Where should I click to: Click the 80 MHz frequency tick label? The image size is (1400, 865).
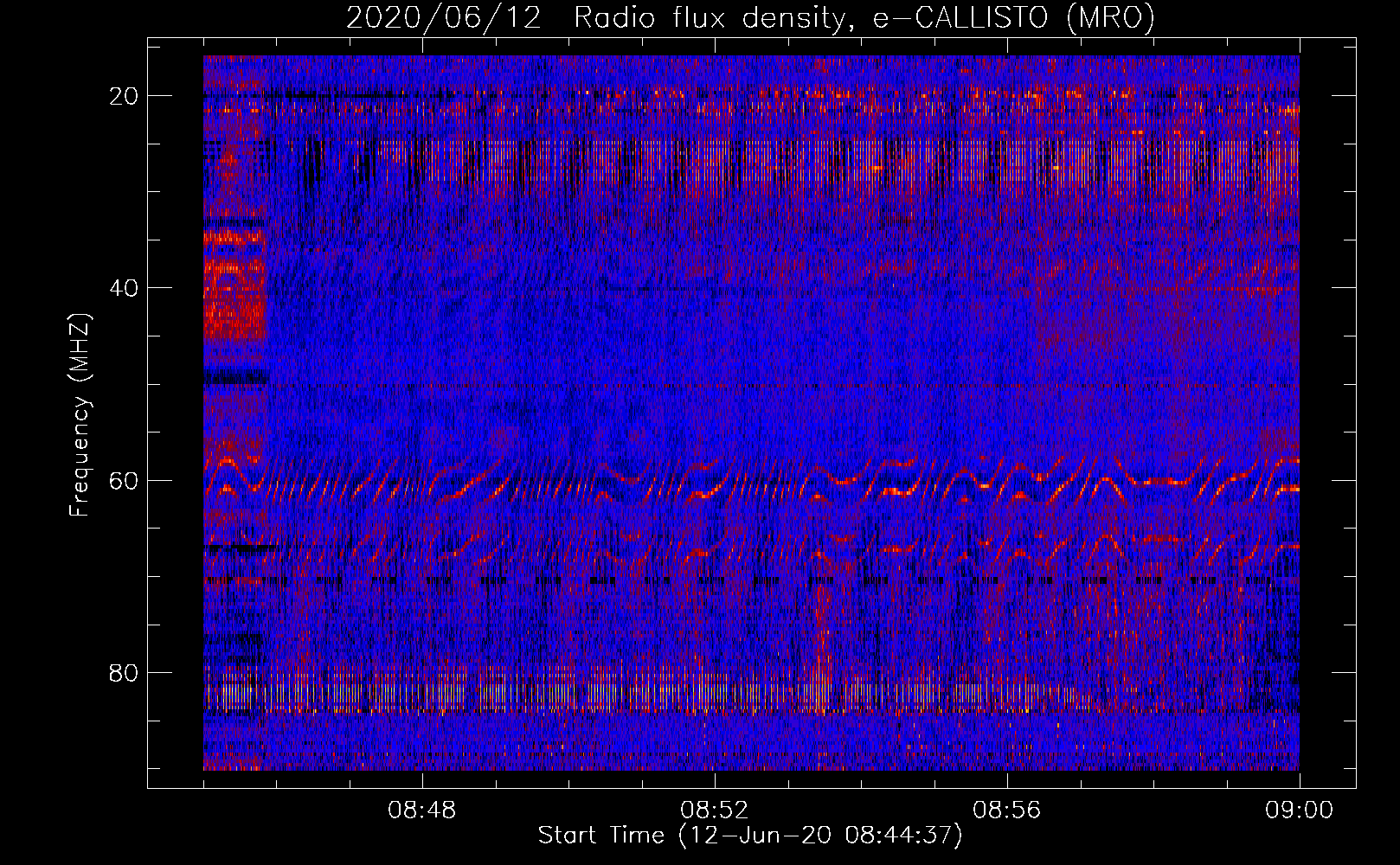point(125,672)
